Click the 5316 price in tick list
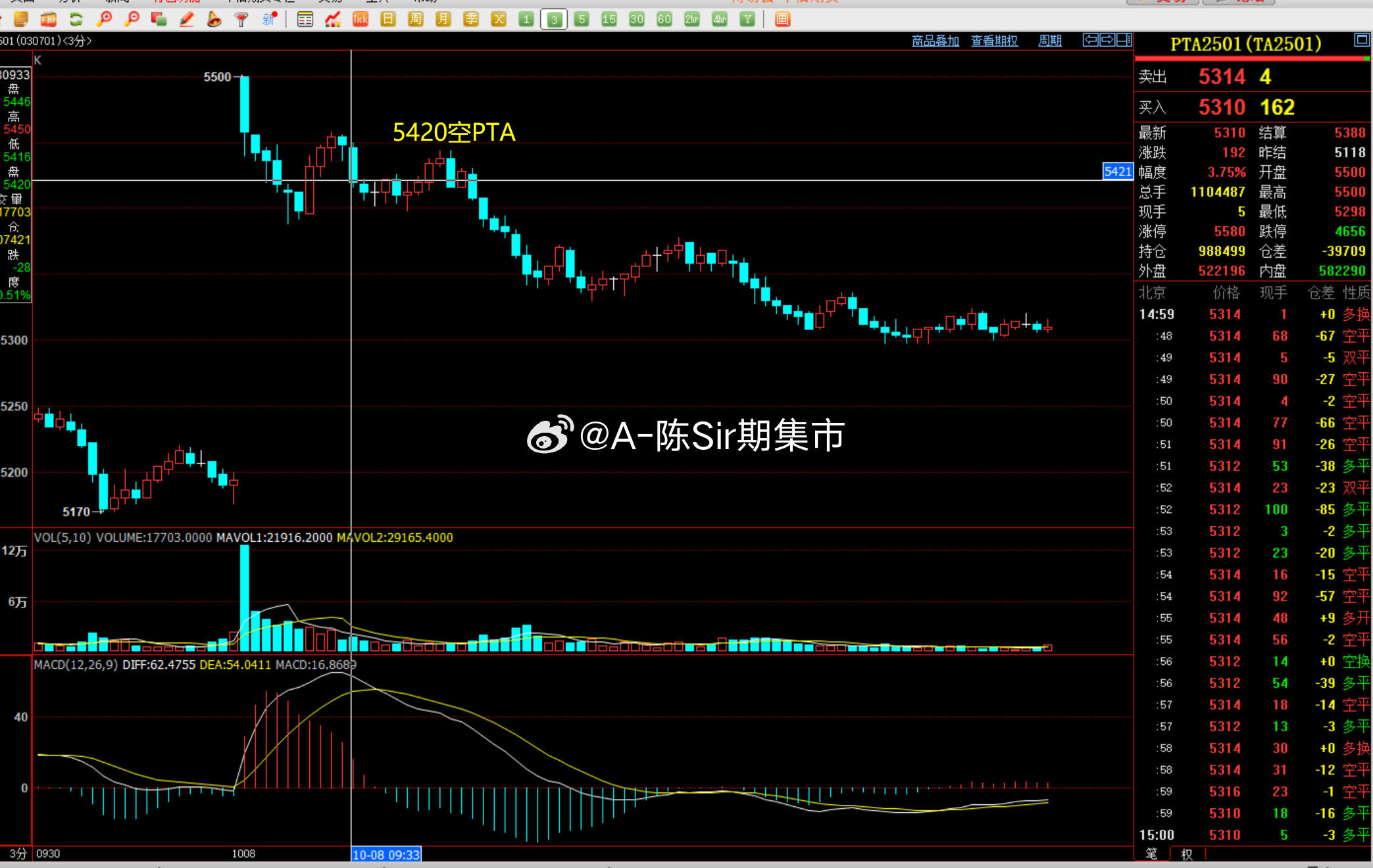Screen dimensions: 1373x868 tap(1224, 792)
